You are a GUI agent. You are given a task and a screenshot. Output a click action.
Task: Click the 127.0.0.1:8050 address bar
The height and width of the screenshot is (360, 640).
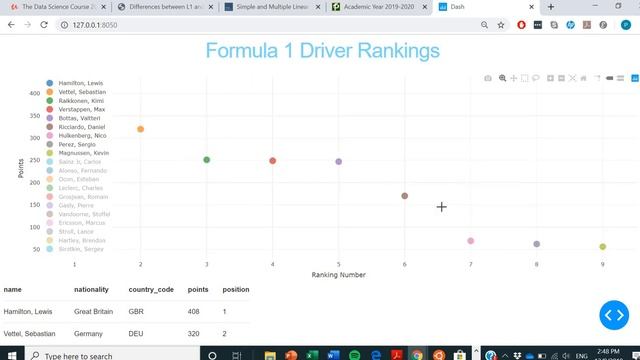point(269,25)
